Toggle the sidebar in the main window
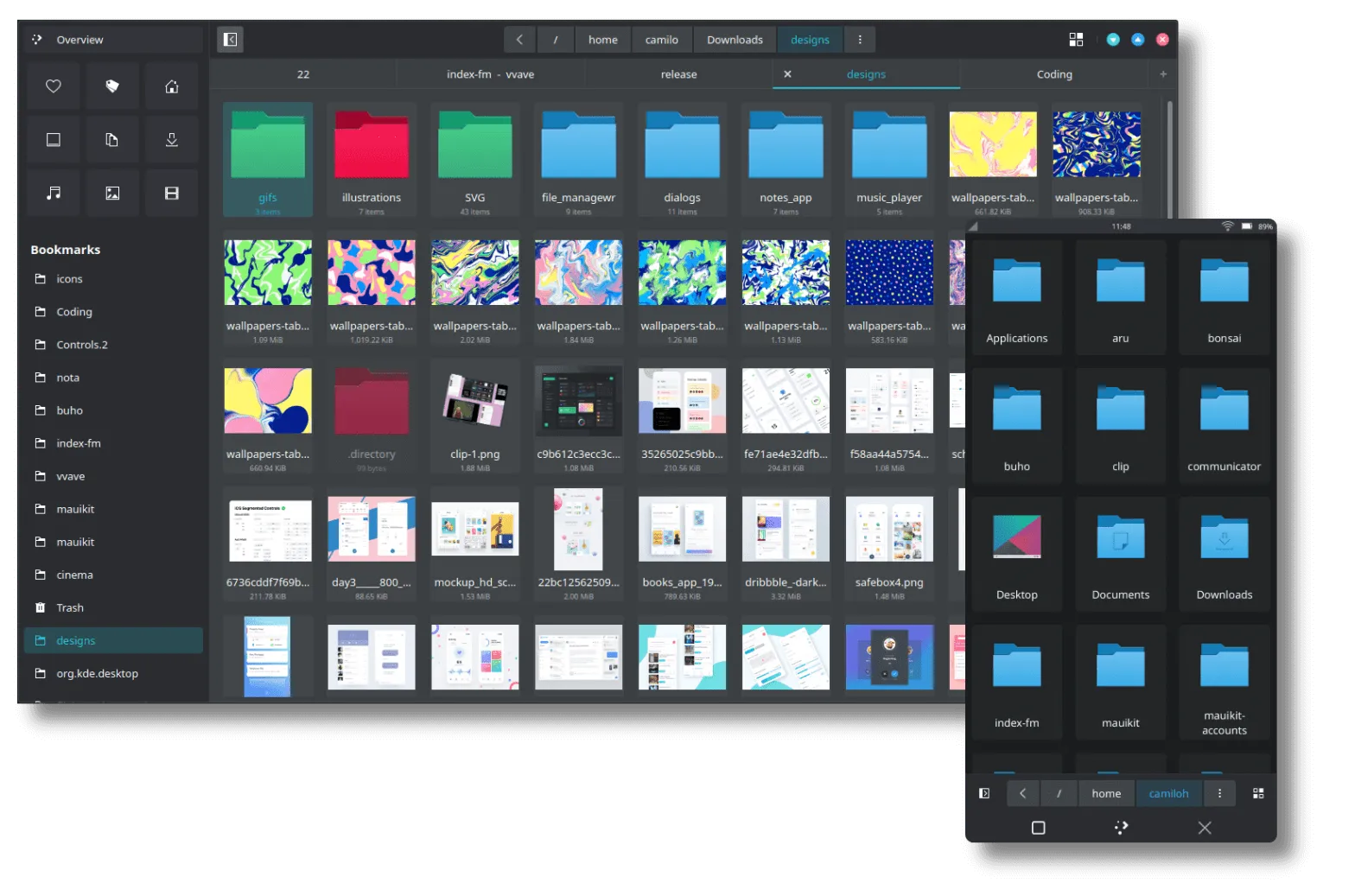 [230, 40]
